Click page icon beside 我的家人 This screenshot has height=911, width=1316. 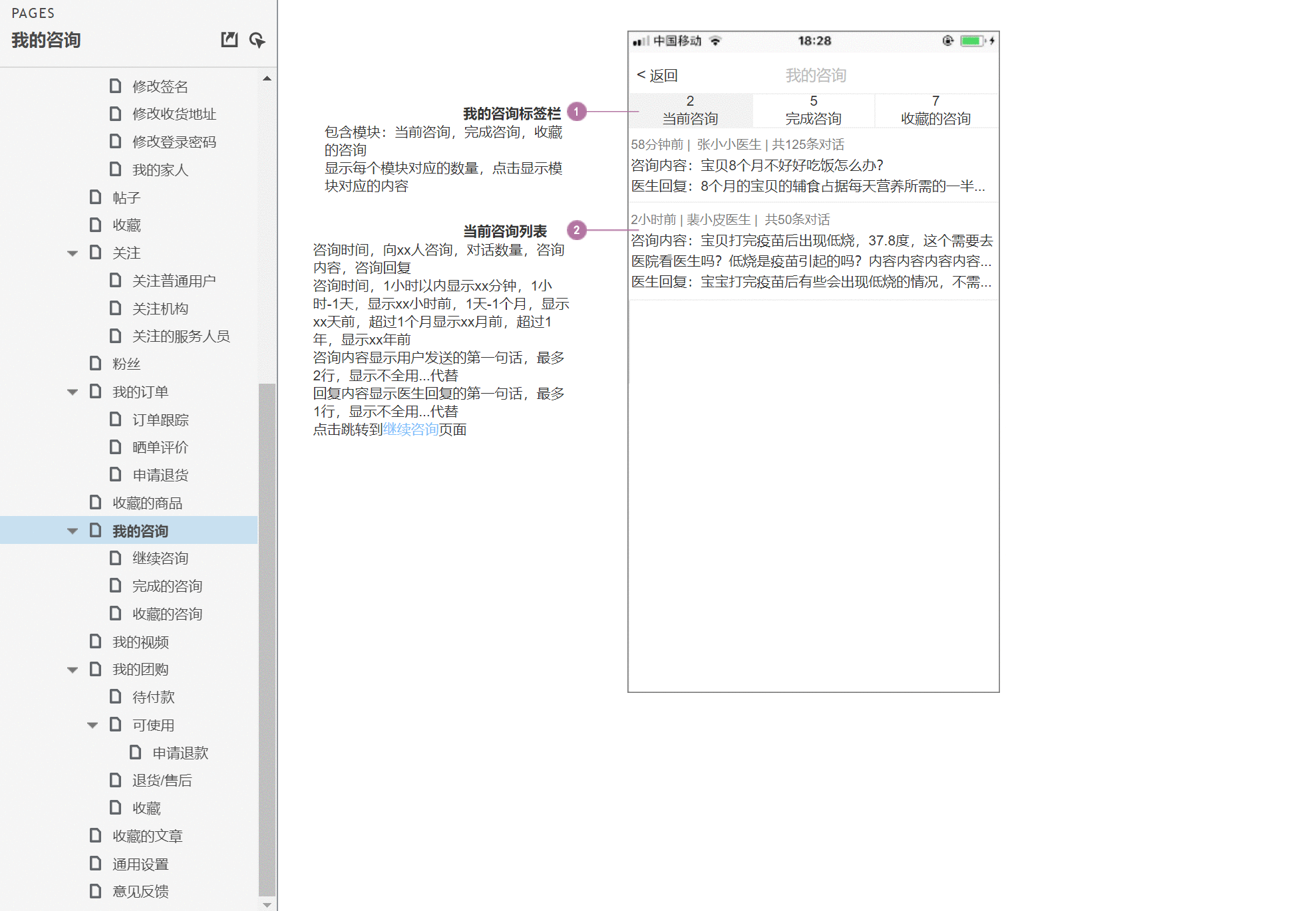tap(115, 170)
